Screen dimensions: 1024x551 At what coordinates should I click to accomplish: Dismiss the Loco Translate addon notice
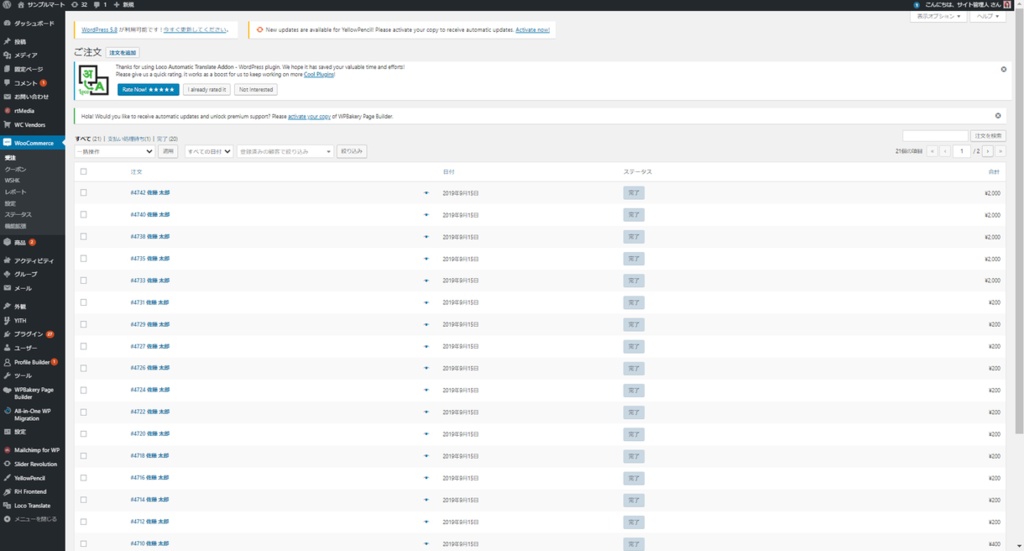[1003, 69]
